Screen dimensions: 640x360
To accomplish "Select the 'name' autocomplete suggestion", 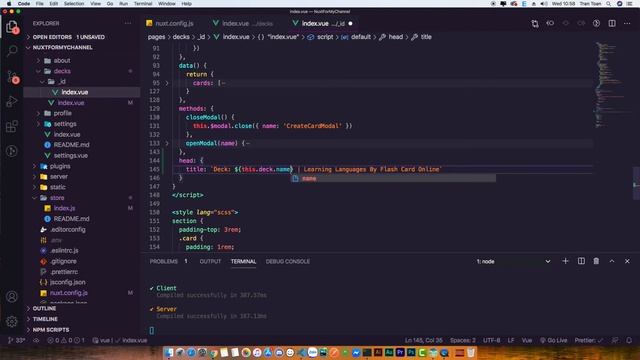I will tap(393, 178).
